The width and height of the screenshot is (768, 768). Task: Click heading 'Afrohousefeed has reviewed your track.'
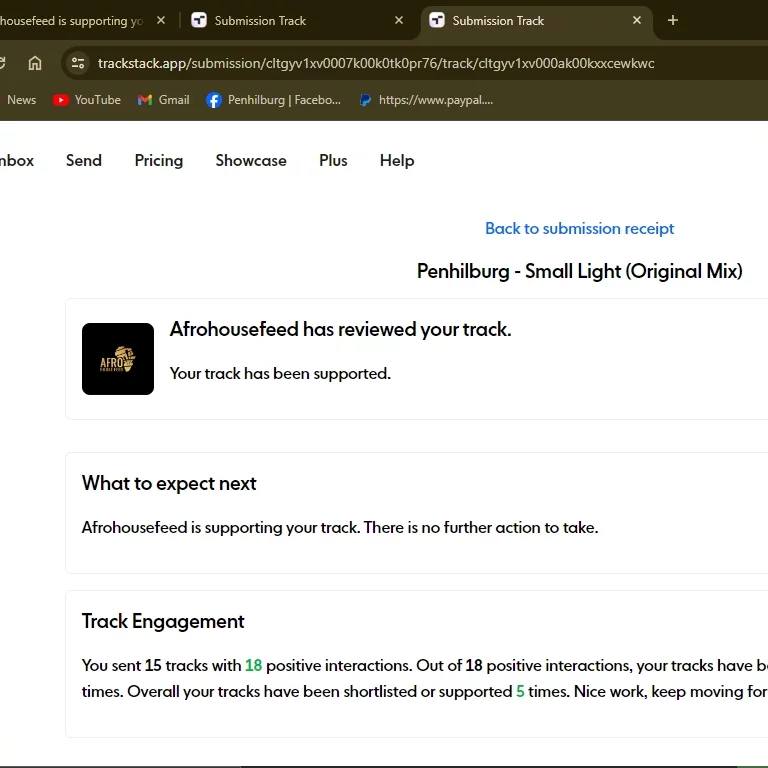click(340, 329)
